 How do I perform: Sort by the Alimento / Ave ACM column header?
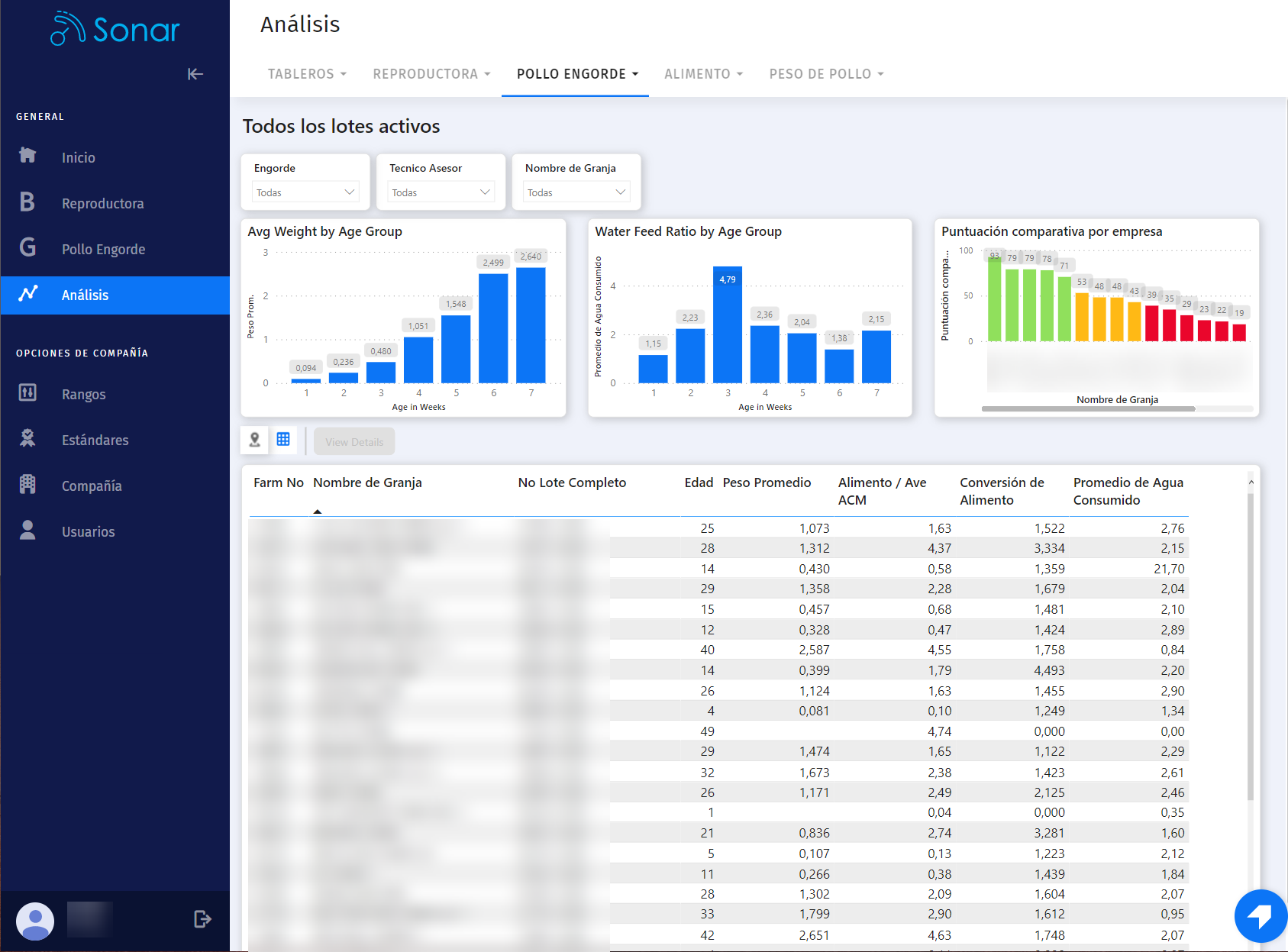(882, 491)
